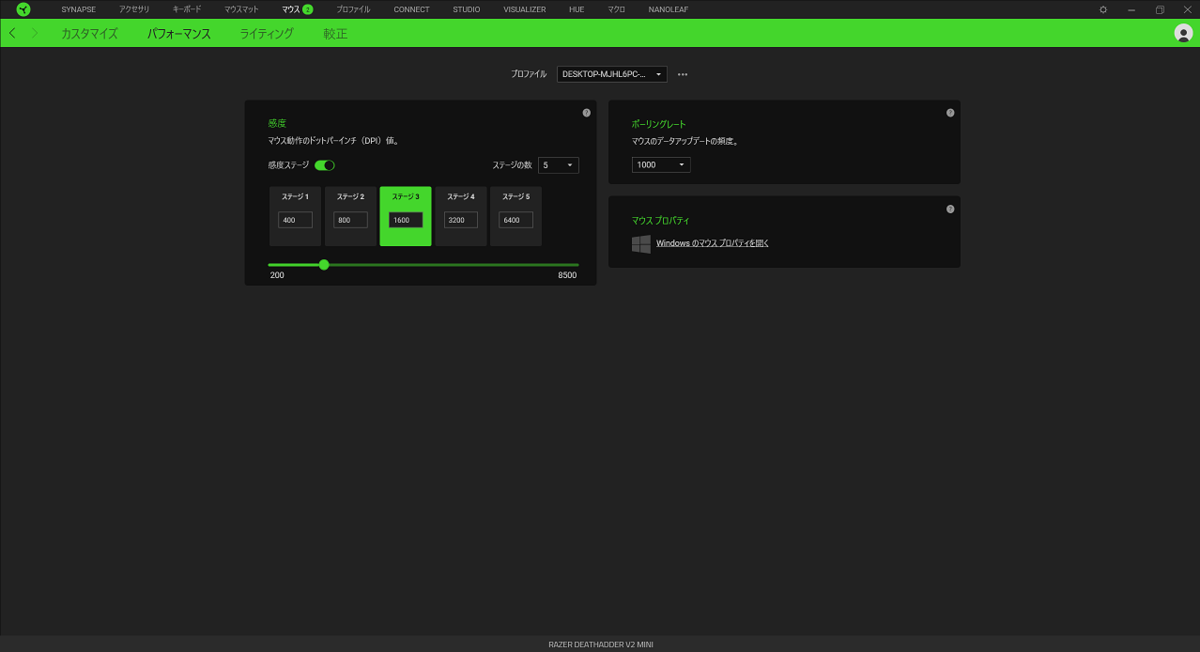Open the VISUALIZER tab
Screen dimensions: 1200x652
[525, 9]
